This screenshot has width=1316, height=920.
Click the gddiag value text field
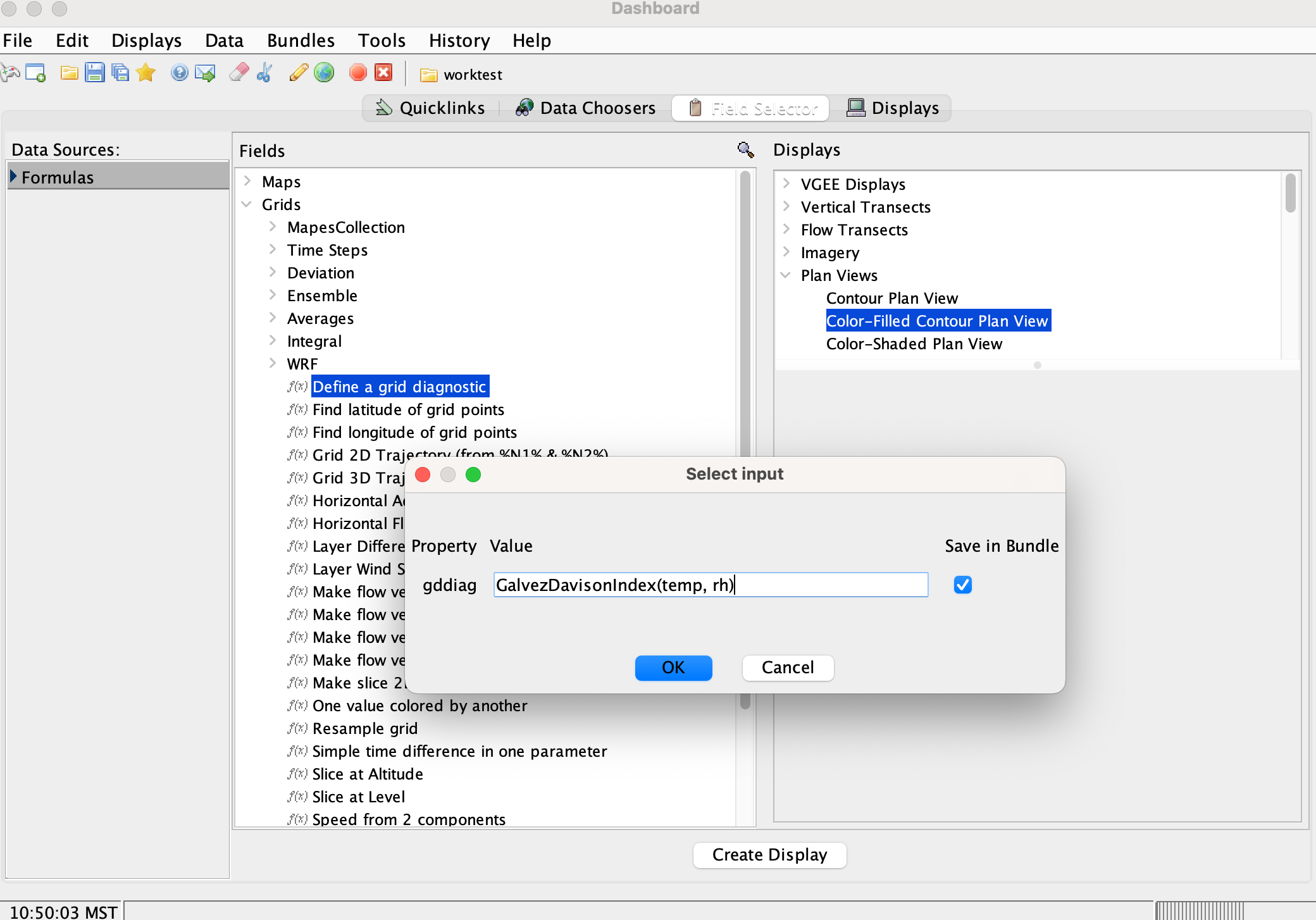(x=710, y=585)
